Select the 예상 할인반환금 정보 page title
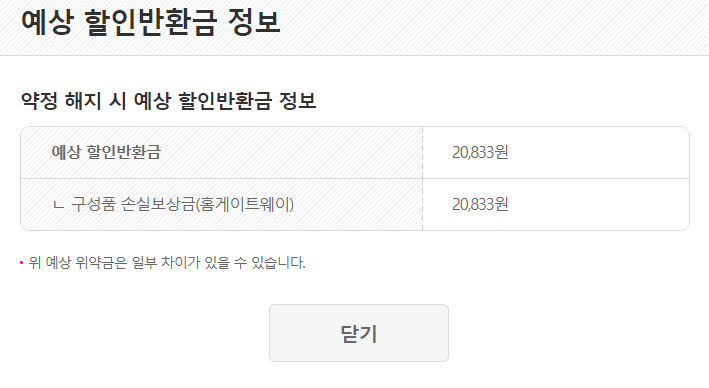The width and height of the screenshot is (709, 388). click(151, 22)
